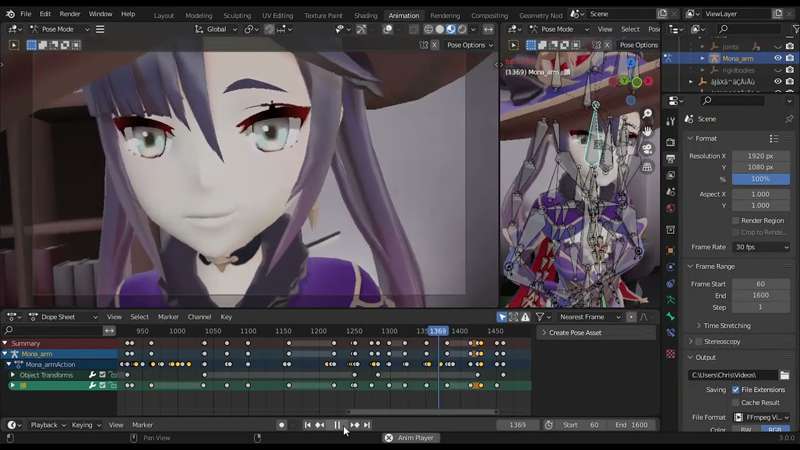Toggle auto keying record button
The height and width of the screenshot is (450, 800).
coord(281,424)
